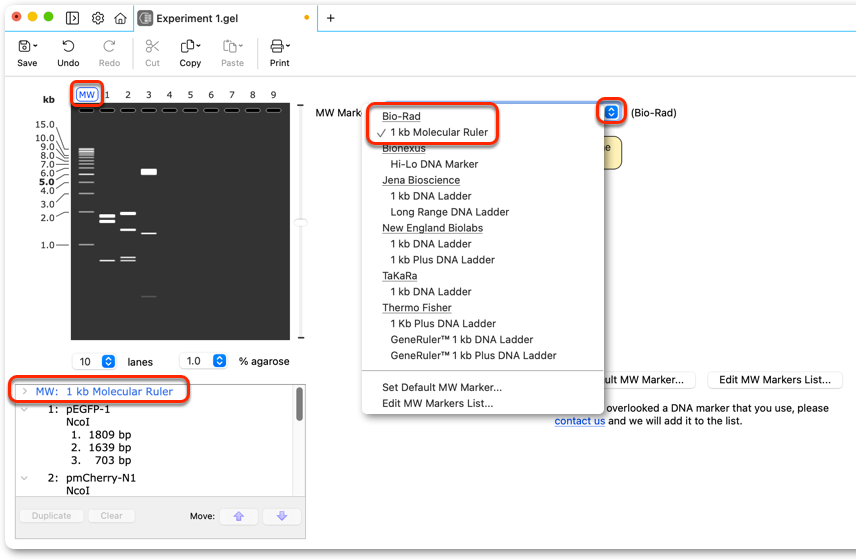Click the bright band in lane 3
Image resolution: width=856 pixels, height=560 pixels.
148,172
